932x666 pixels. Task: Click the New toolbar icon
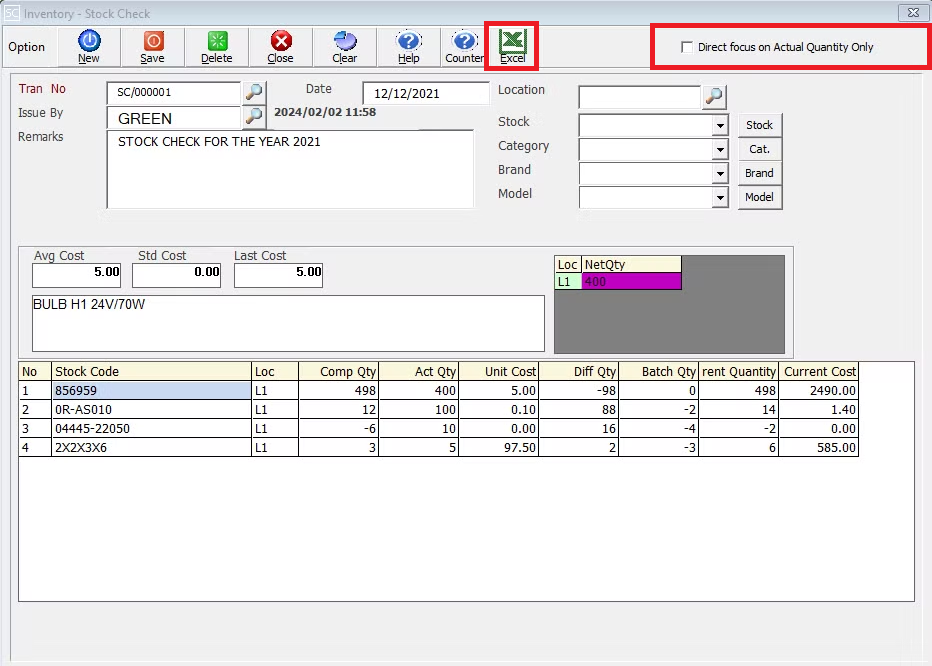(x=89, y=47)
